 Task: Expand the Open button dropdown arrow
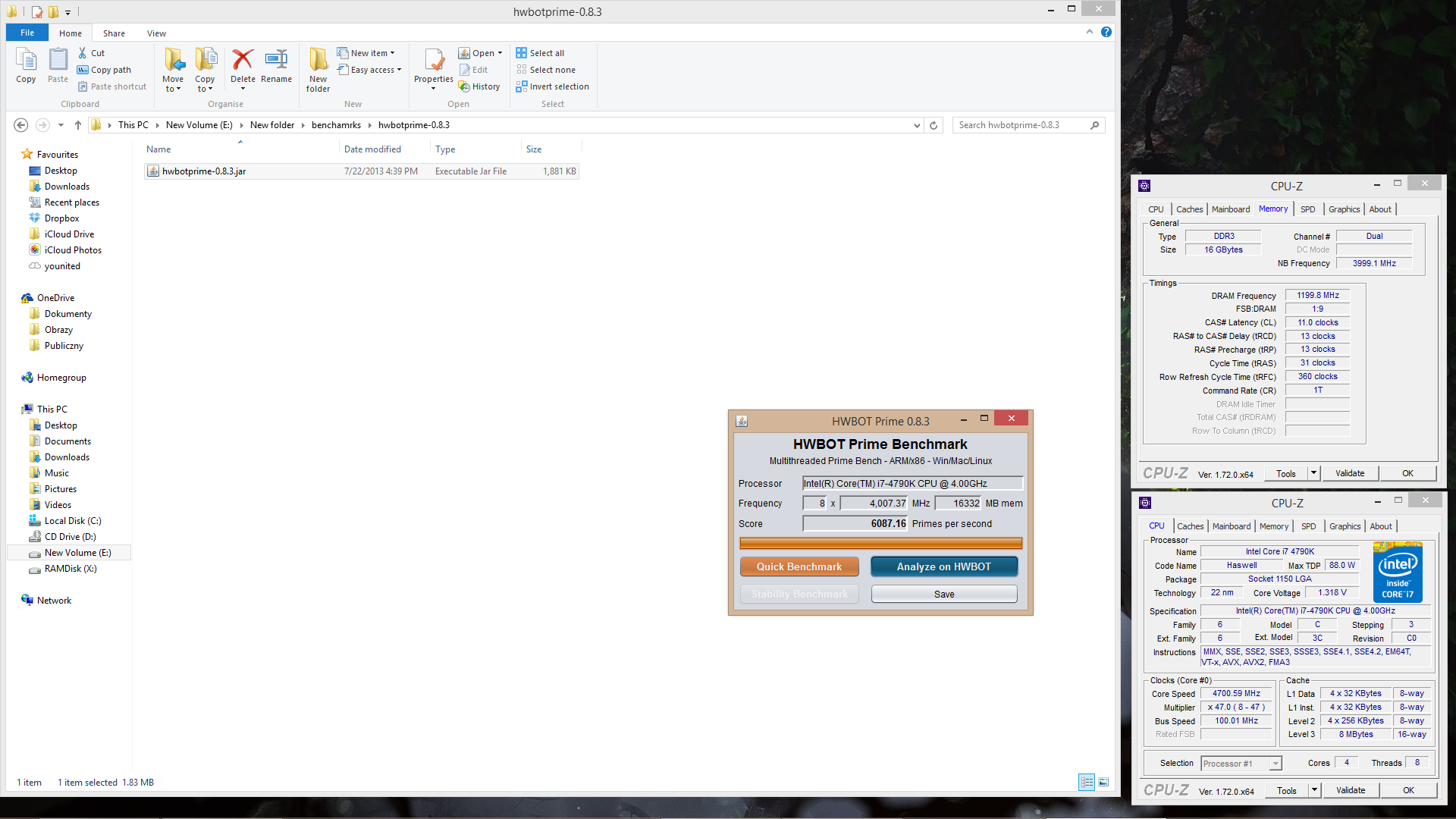click(500, 53)
